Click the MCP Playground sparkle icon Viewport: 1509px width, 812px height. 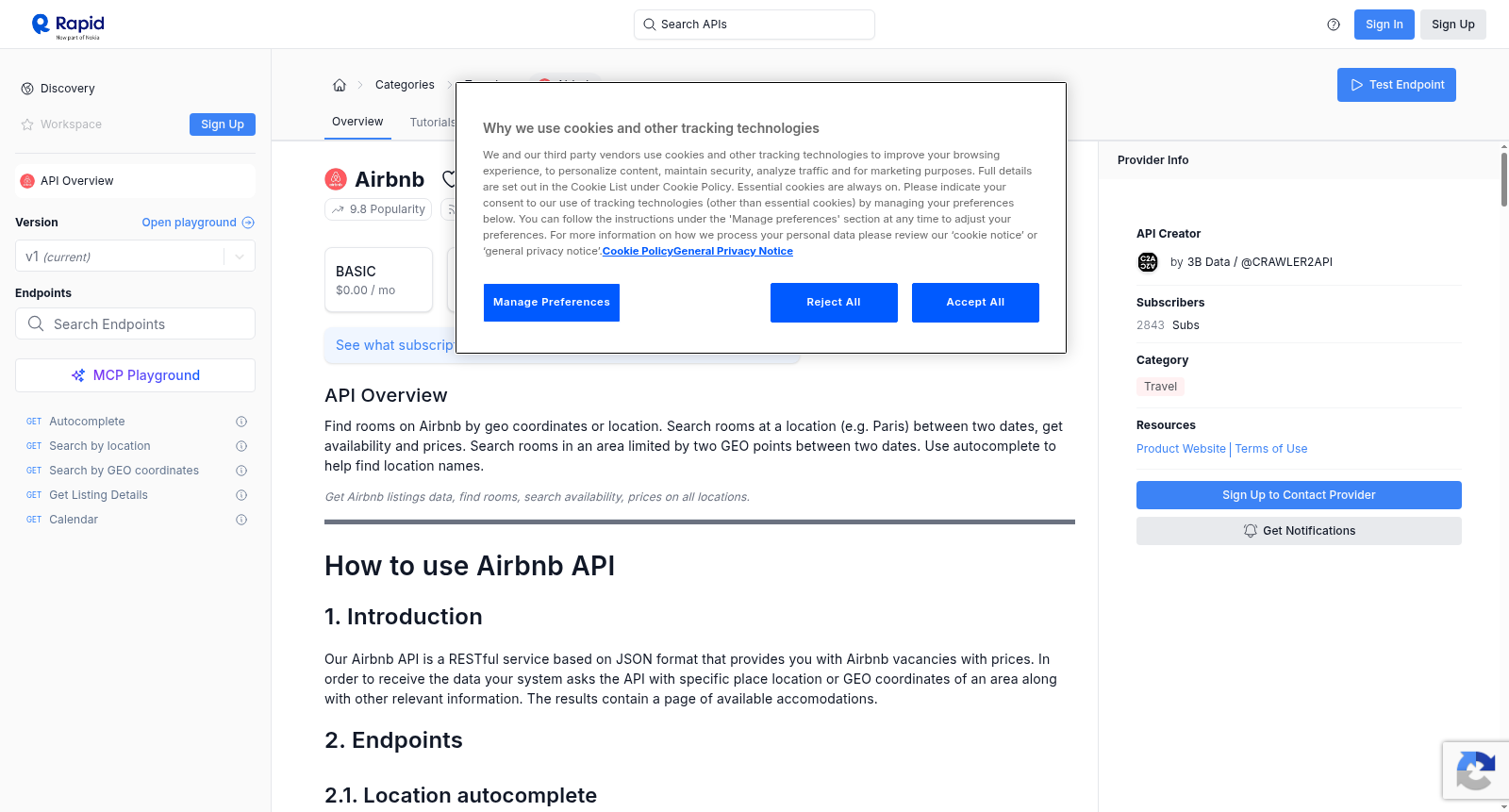(78, 375)
